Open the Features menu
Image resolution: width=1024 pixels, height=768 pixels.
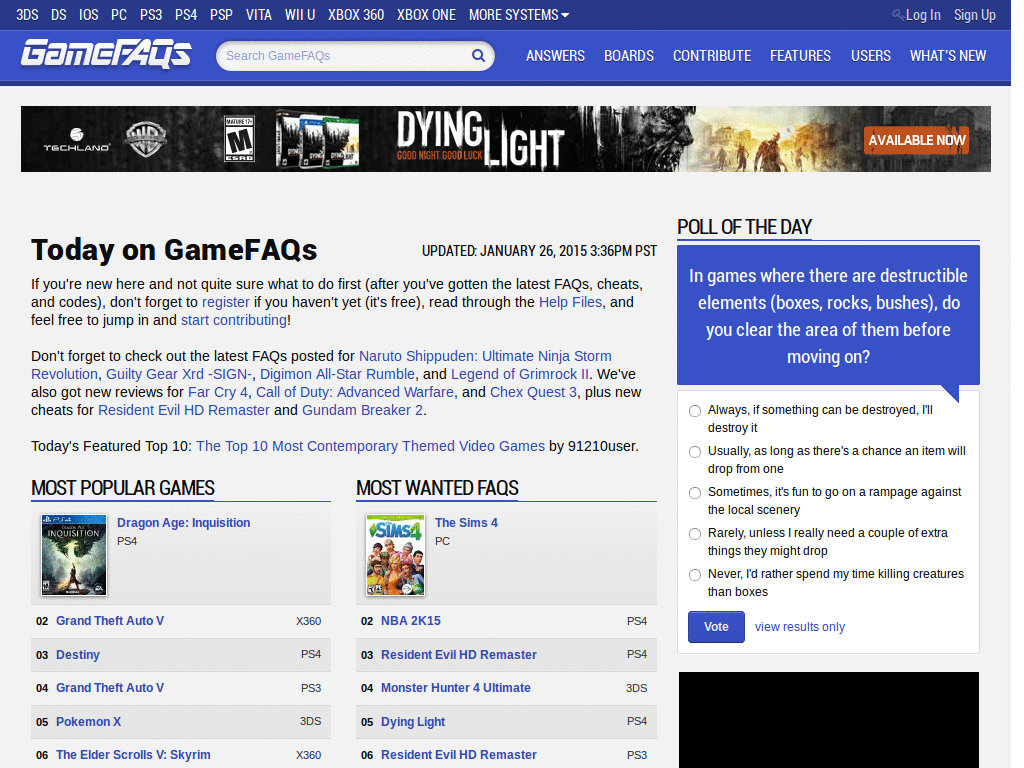tap(801, 56)
